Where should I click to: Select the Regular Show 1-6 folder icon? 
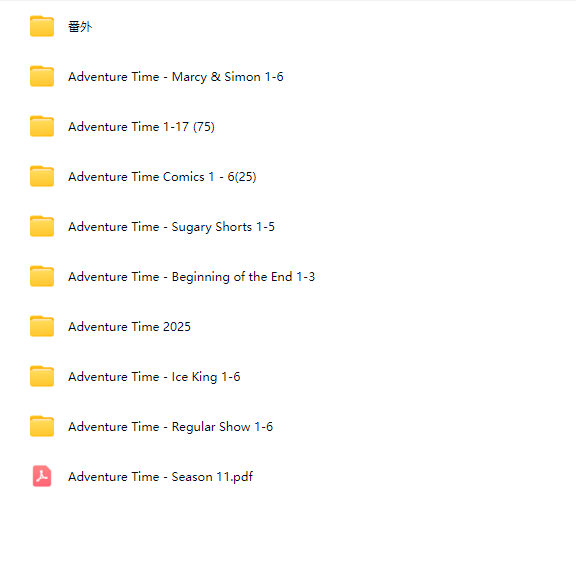[x=42, y=426]
